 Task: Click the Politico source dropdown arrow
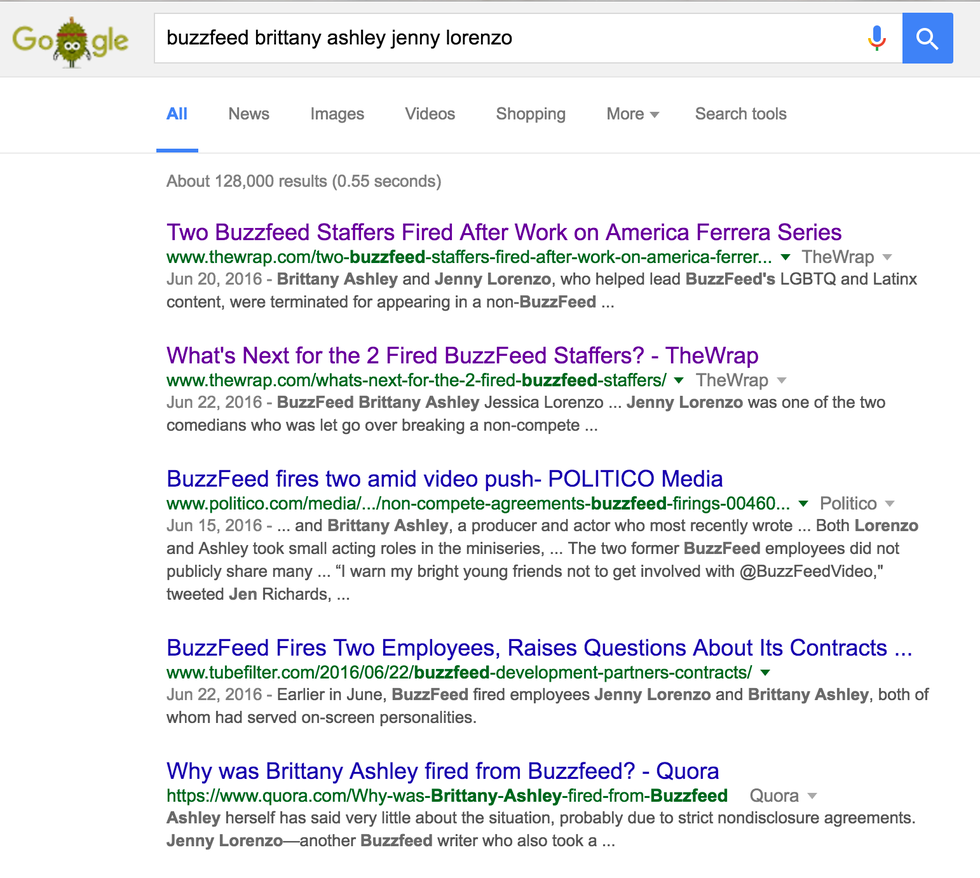(x=890, y=504)
